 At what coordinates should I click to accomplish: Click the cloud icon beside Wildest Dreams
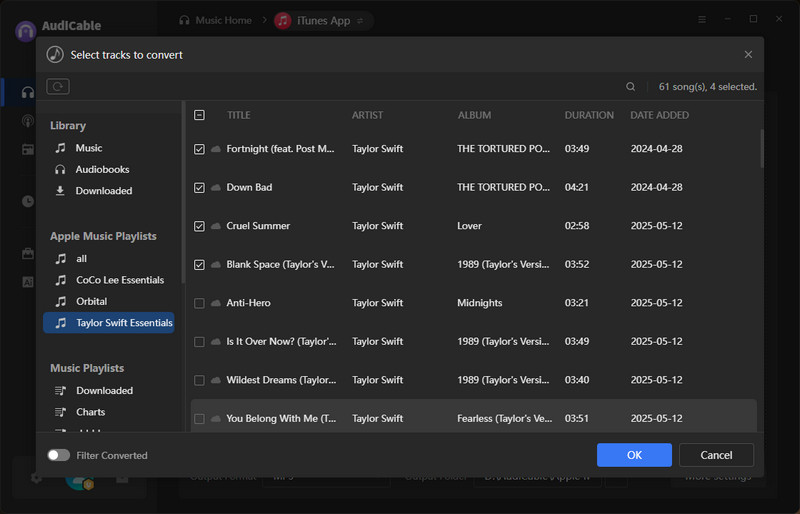(x=216, y=380)
